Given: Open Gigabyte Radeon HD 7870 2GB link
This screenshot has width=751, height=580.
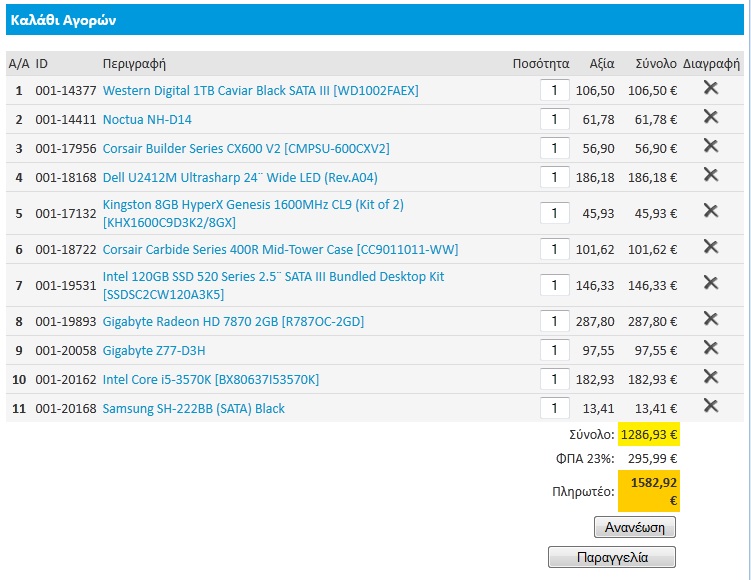Looking at the screenshot, I should [233, 321].
